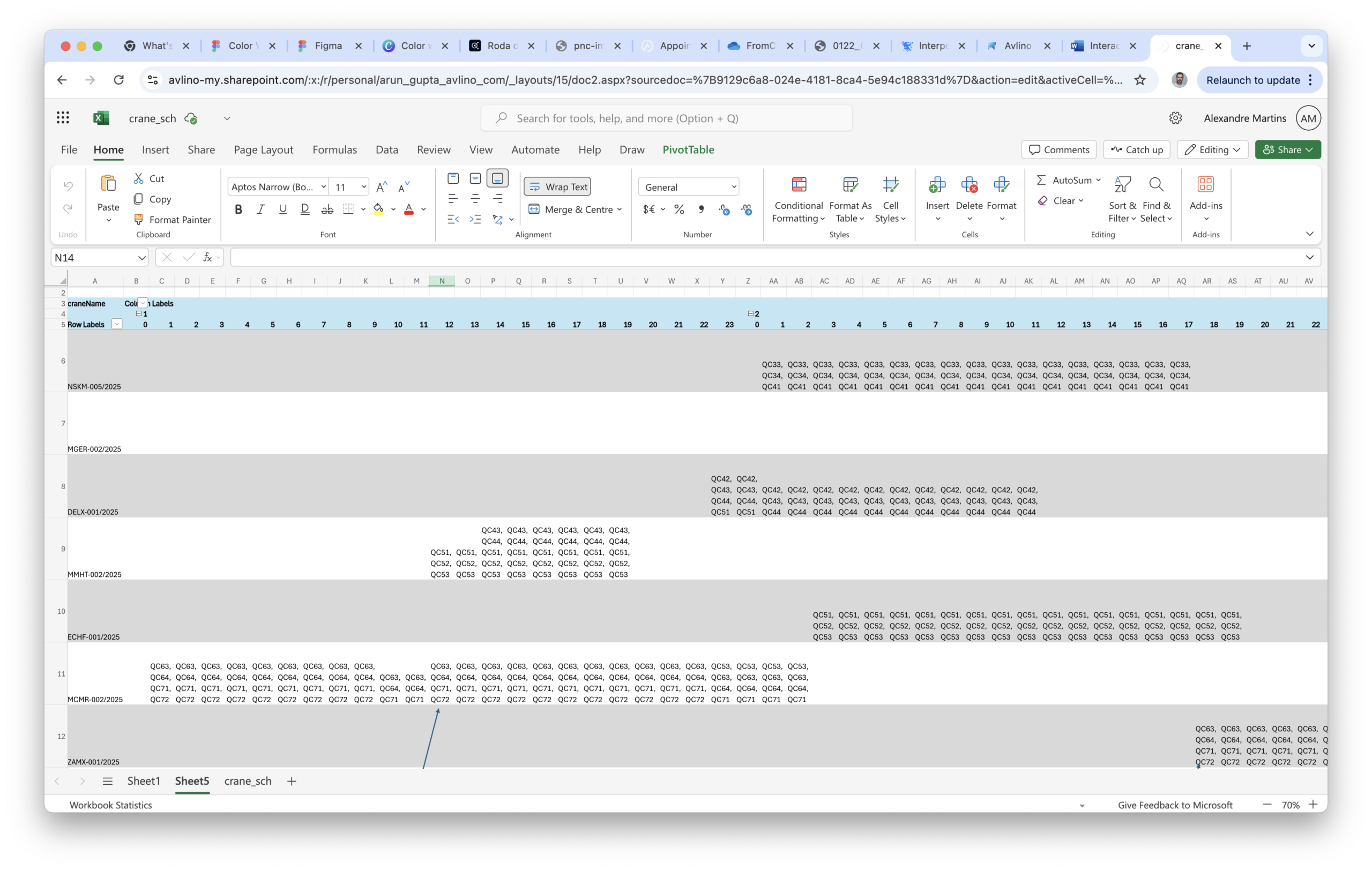Open Conditional Formatting menu

click(798, 200)
